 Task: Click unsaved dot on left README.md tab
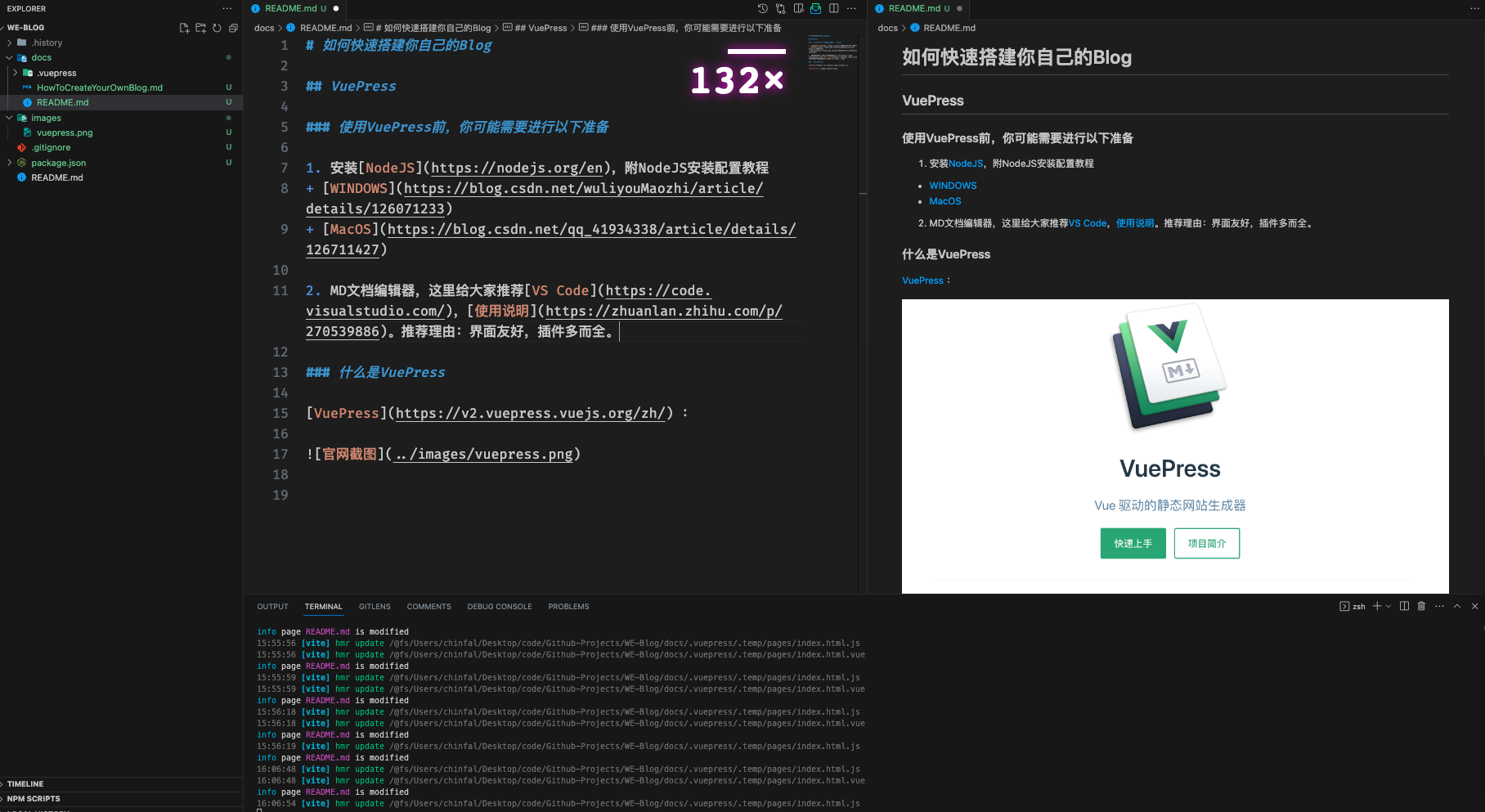coord(336,8)
